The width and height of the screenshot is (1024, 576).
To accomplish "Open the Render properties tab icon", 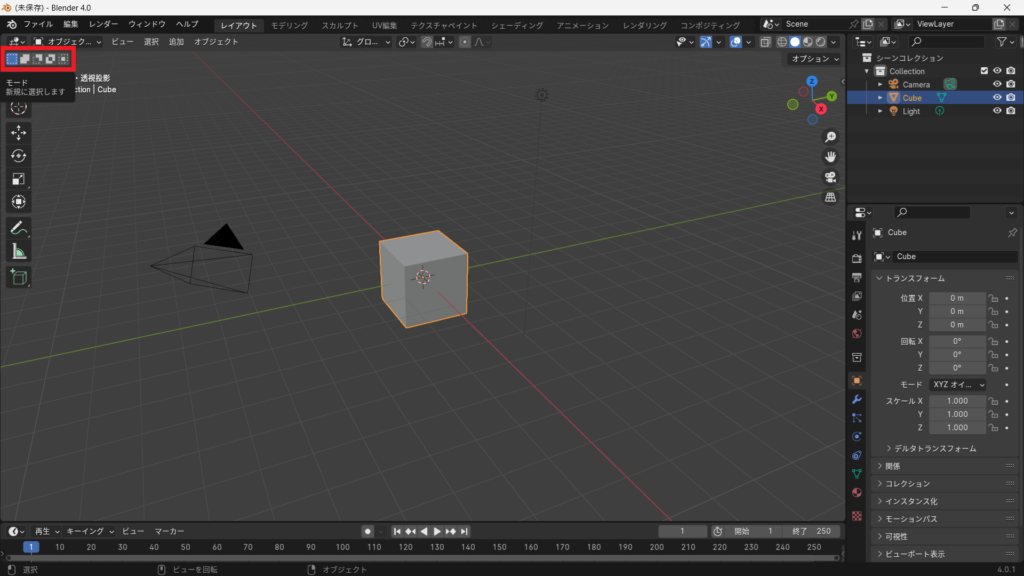I will pos(857,259).
